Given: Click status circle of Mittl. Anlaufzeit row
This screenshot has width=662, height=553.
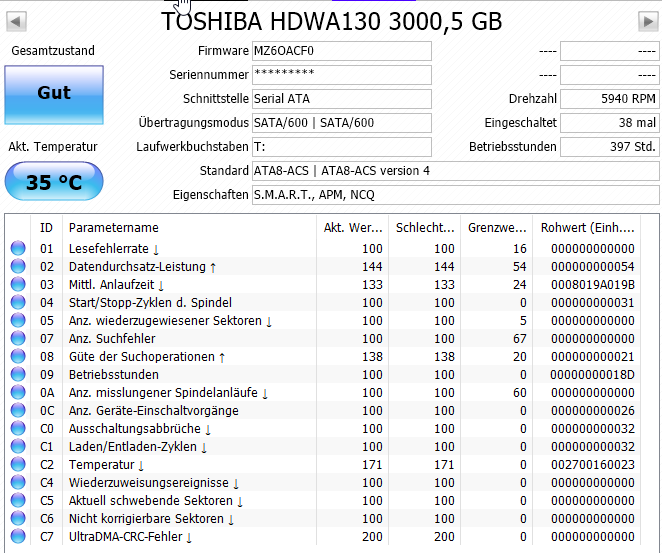Looking at the screenshot, I should (x=18, y=284).
